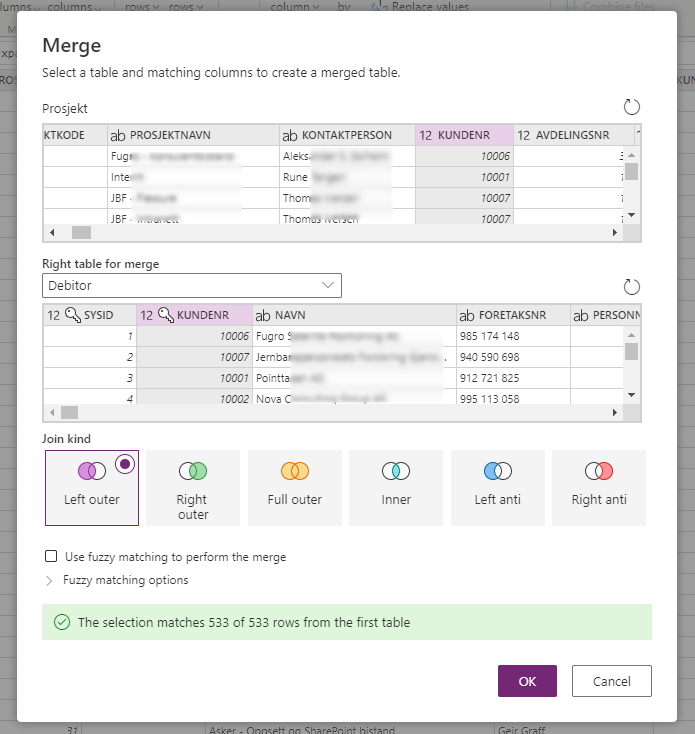Select the Left outer radio button
Image resolution: width=695 pixels, height=734 pixels.
(x=125, y=464)
